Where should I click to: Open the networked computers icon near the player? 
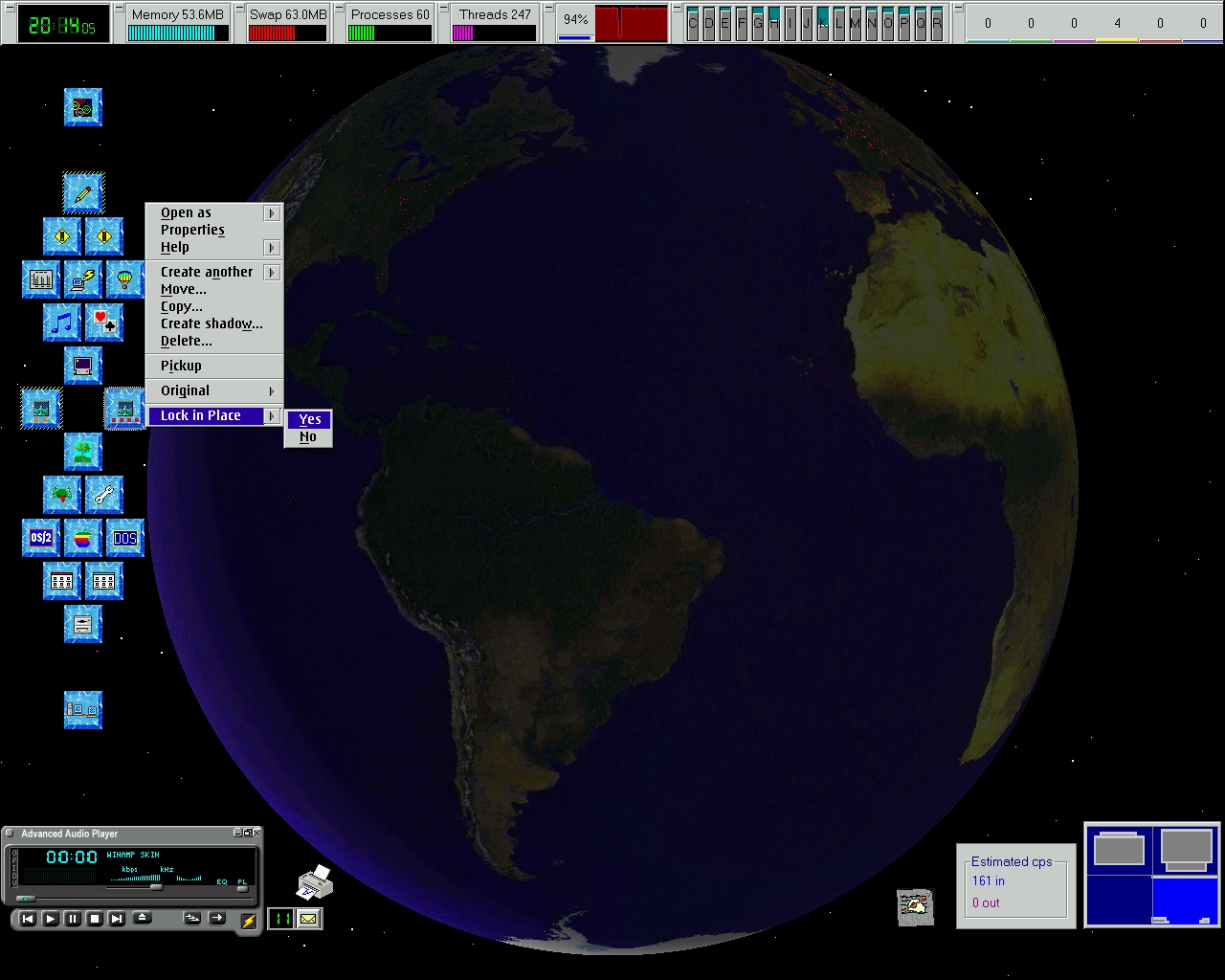click(x=83, y=710)
